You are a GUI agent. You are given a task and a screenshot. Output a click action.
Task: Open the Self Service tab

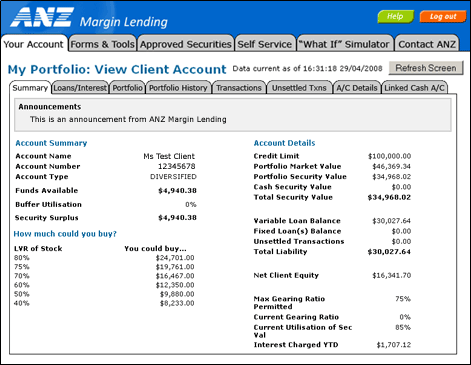[265, 44]
